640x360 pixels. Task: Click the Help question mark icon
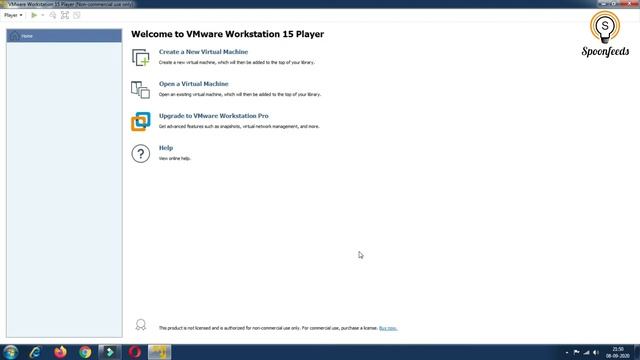[x=141, y=154]
